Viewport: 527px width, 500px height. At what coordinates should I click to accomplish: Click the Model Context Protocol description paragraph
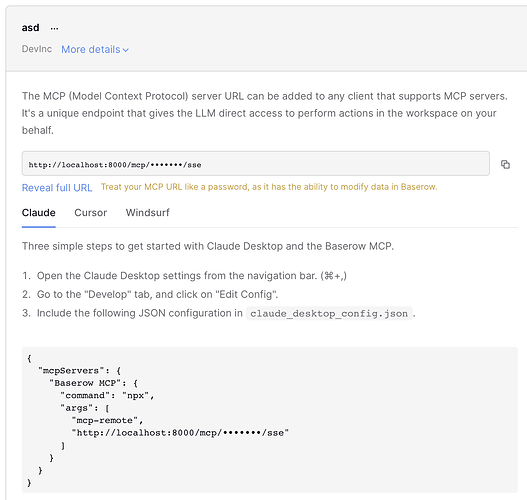(x=265, y=113)
